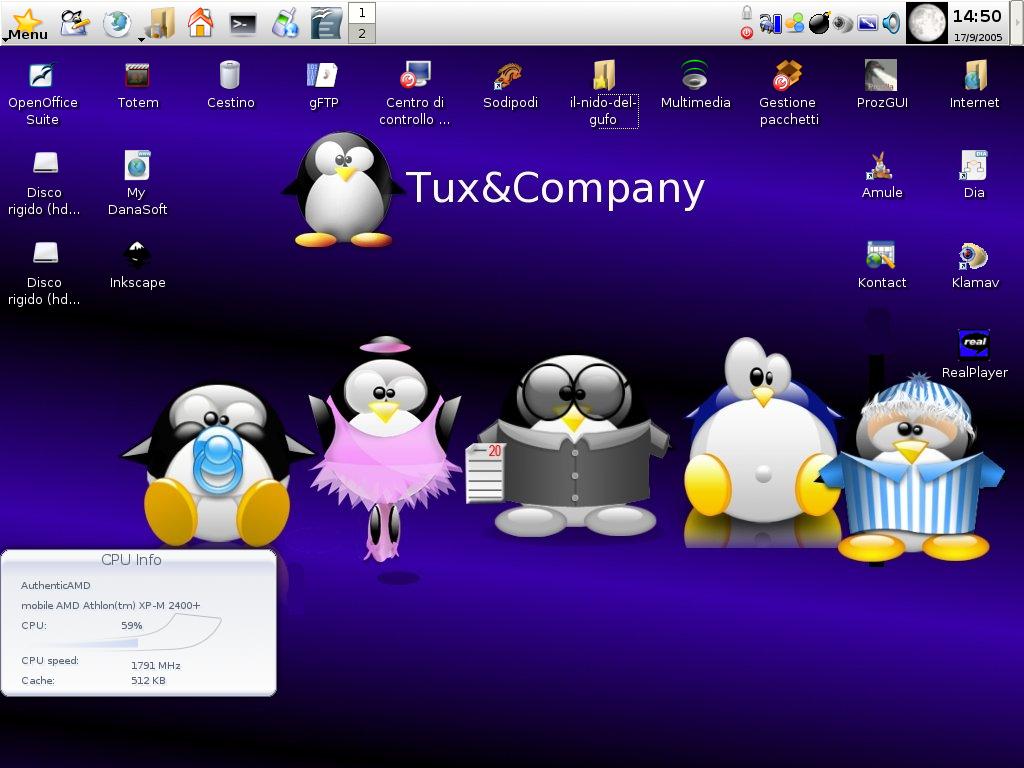Open the battery monitor tray icon
1024x768 pixels.
point(771,24)
